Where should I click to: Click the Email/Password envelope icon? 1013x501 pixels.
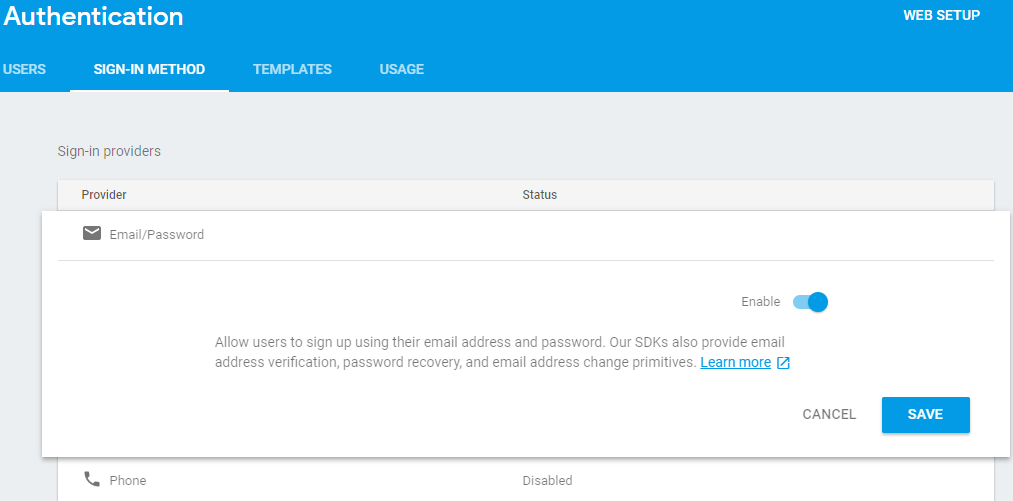(92, 234)
